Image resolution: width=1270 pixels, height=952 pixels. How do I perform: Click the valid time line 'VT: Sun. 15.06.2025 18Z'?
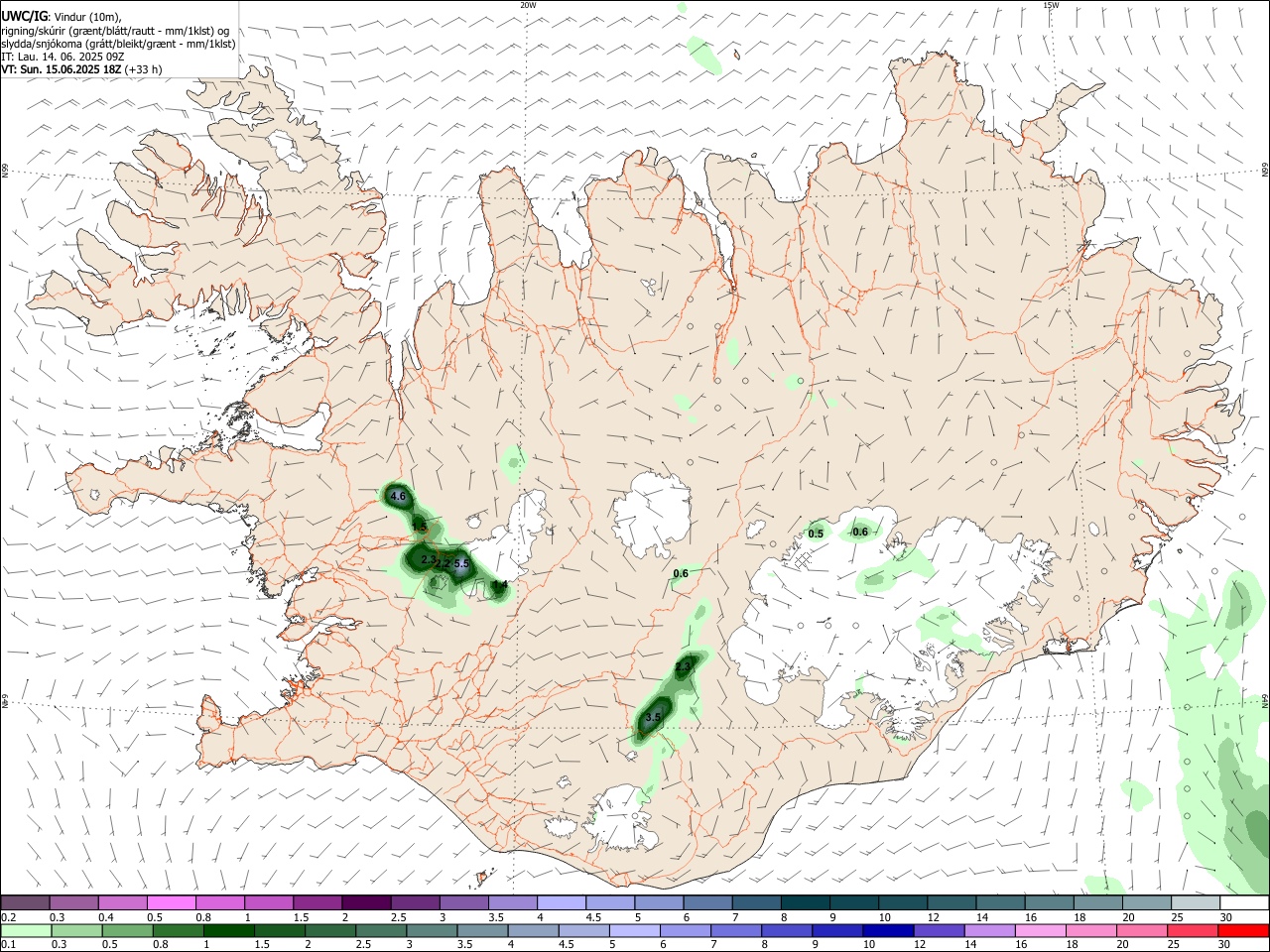[62, 69]
